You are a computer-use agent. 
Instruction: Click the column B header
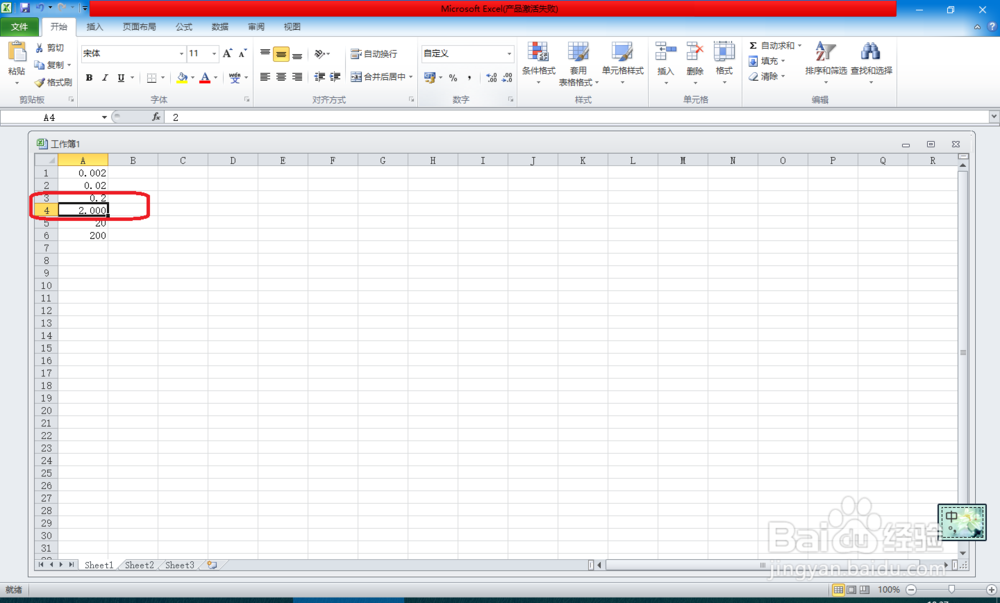pyautogui.click(x=133, y=161)
